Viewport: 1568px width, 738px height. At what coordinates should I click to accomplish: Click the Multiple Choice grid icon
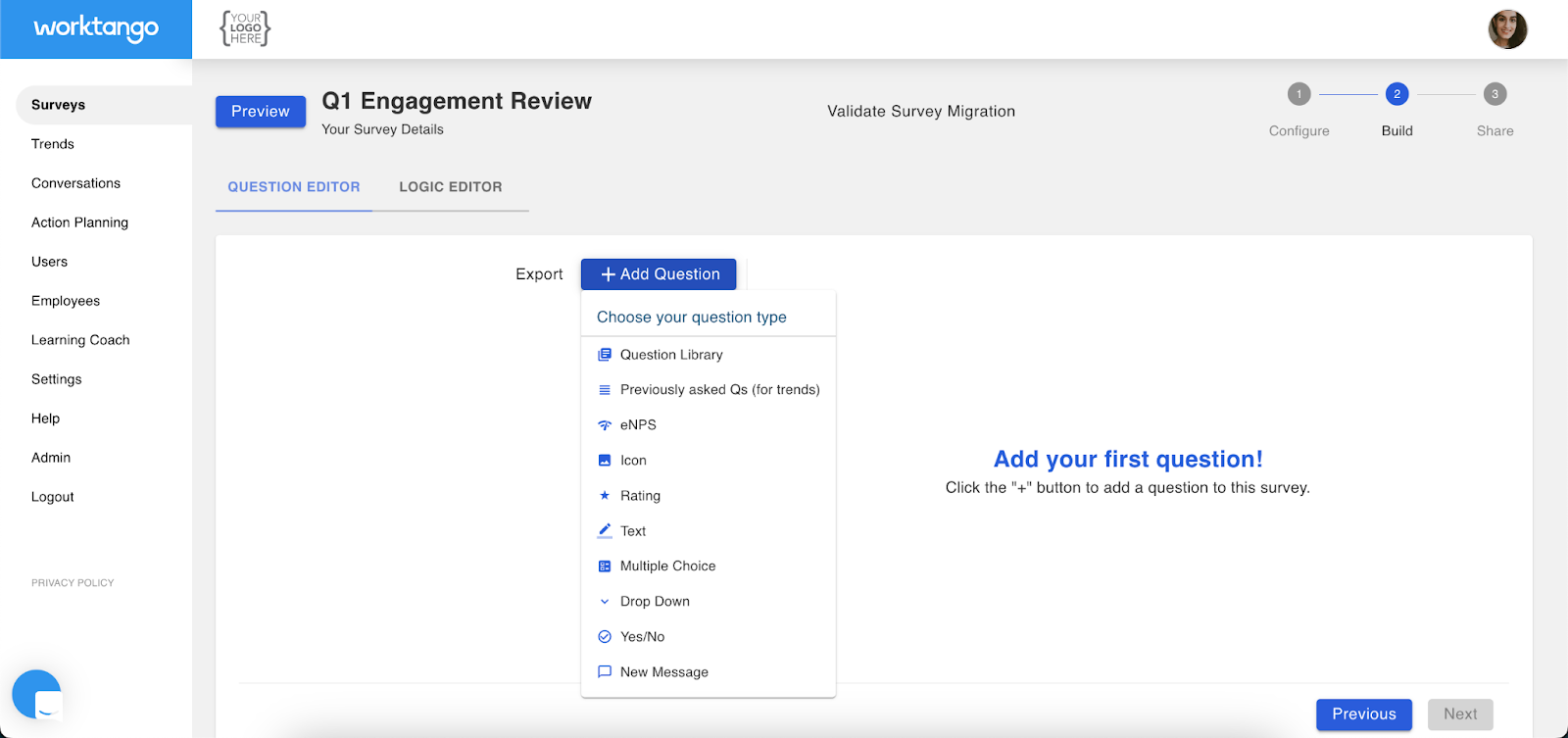[x=605, y=566]
